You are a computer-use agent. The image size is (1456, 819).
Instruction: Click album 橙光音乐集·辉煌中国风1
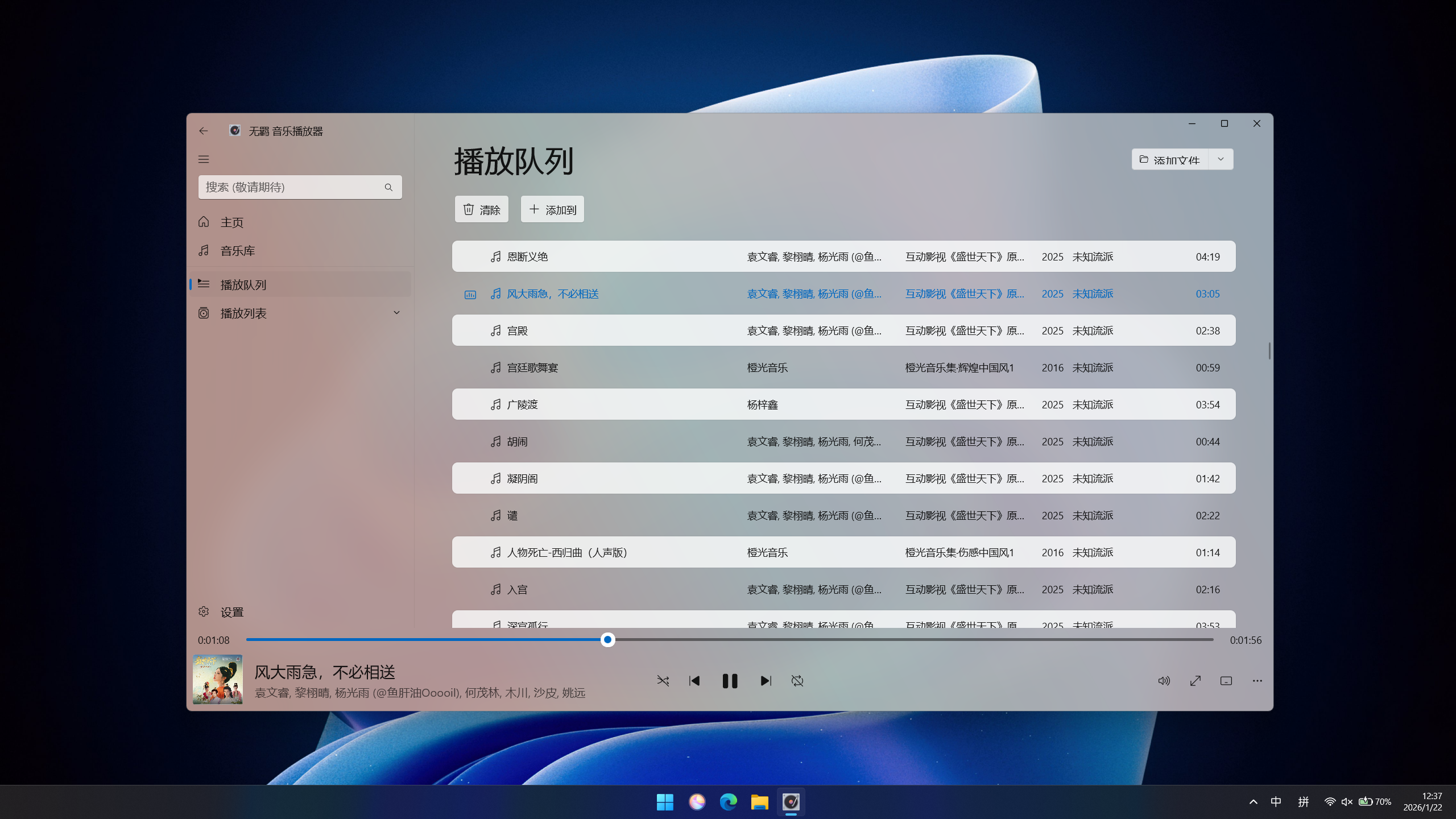point(959,368)
